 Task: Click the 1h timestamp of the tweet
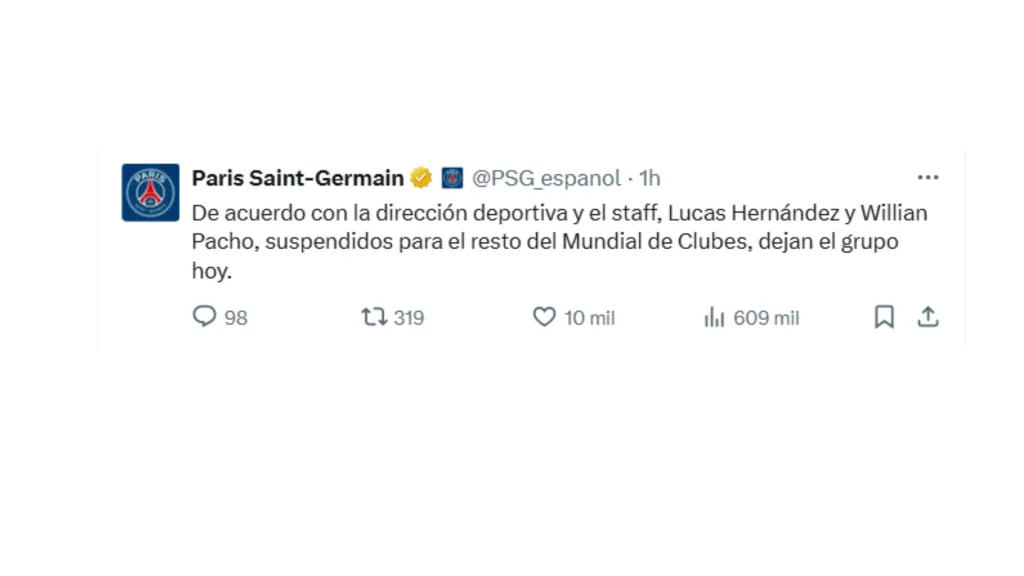pyautogui.click(x=650, y=179)
